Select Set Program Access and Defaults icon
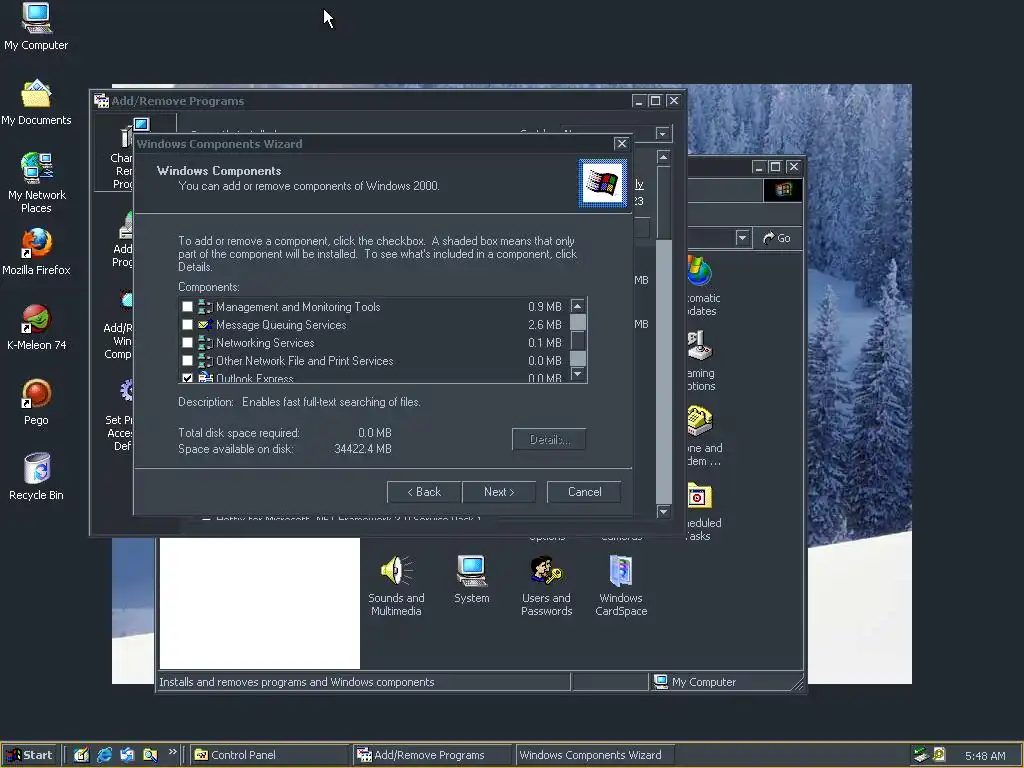1024x768 pixels. pyautogui.click(x=120, y=416)
